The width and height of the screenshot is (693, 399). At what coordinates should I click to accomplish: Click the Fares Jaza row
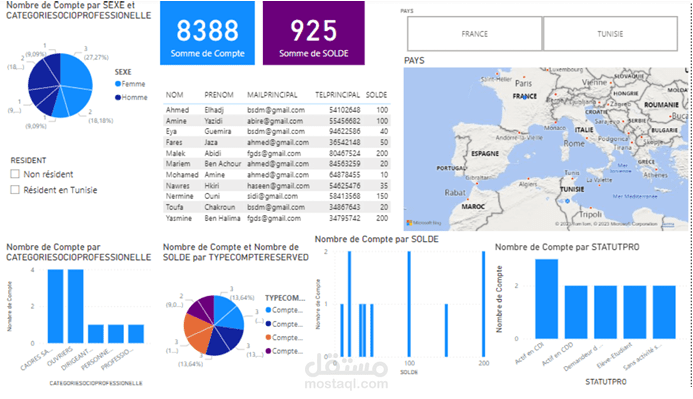pyautogui.click(x=277, y=142)
